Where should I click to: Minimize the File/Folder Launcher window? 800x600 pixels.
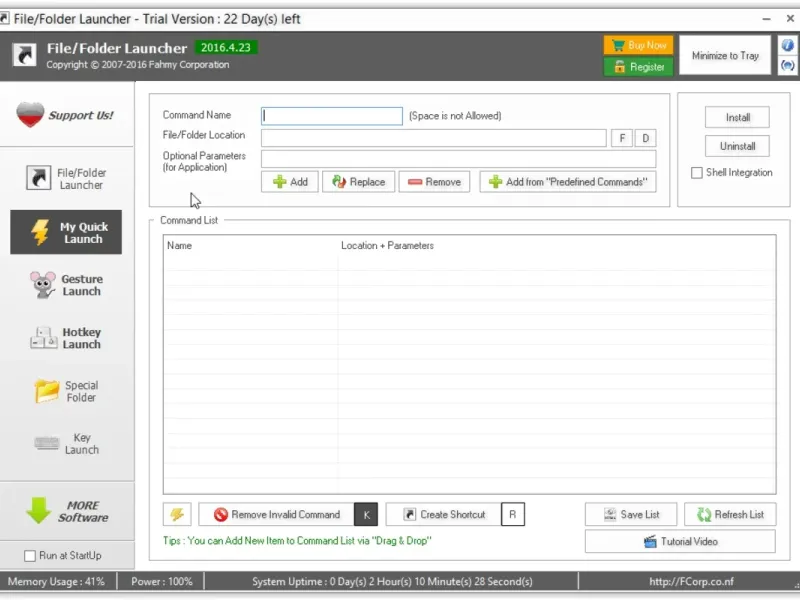(766, 19)
